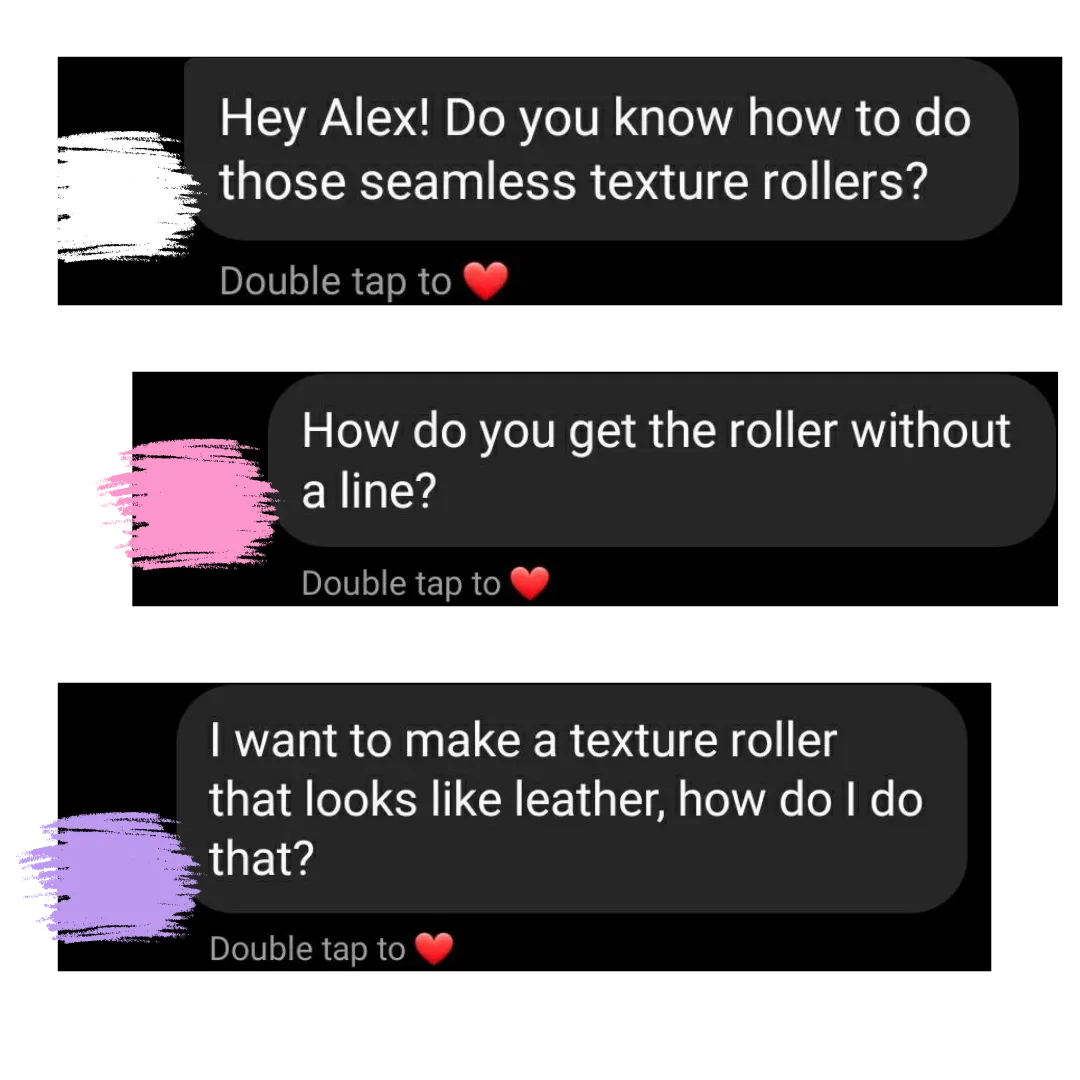Tap the red heart under the roller-line message
1080x1080 pixels.
530,583
